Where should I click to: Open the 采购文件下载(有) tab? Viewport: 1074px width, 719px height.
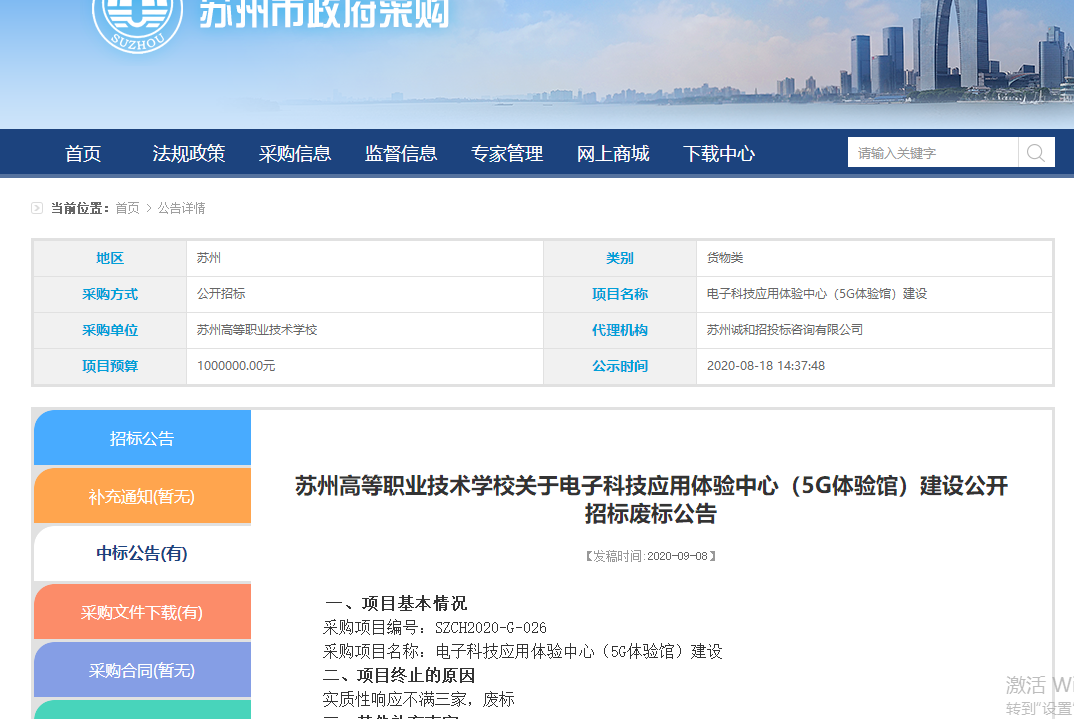click(142, 611)
